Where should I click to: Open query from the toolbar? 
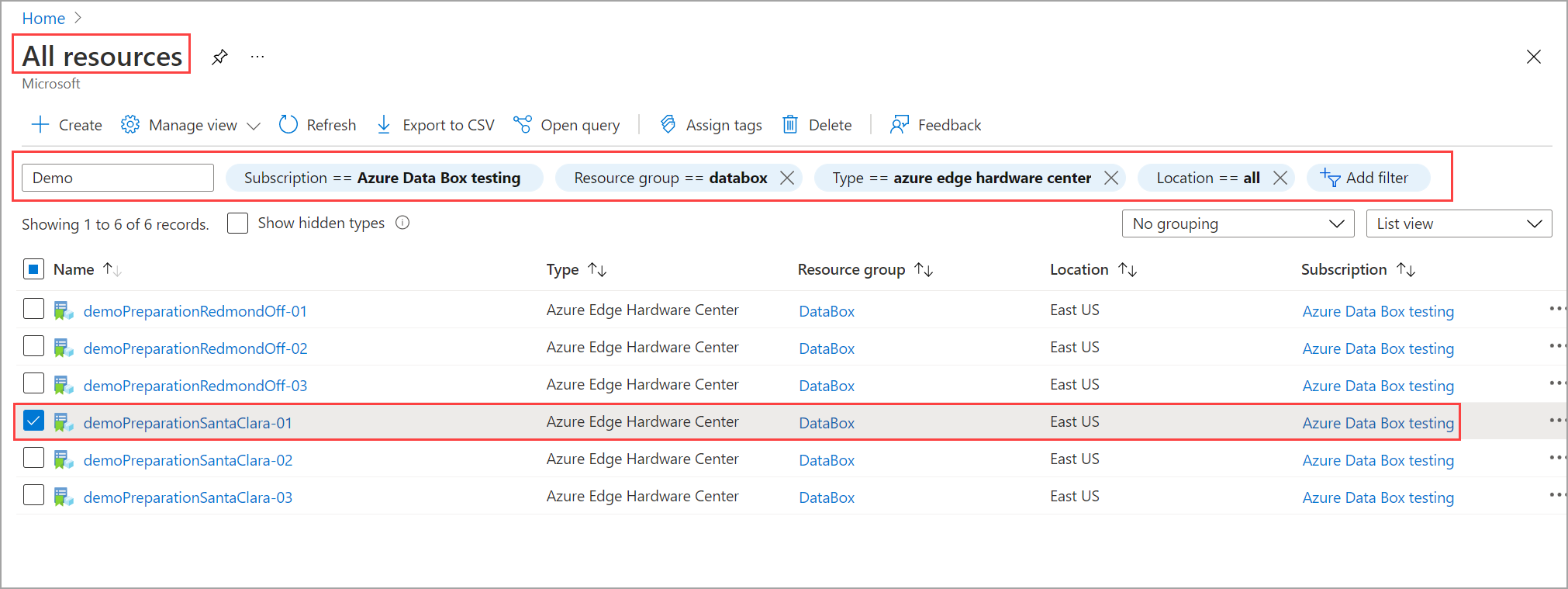567,125
